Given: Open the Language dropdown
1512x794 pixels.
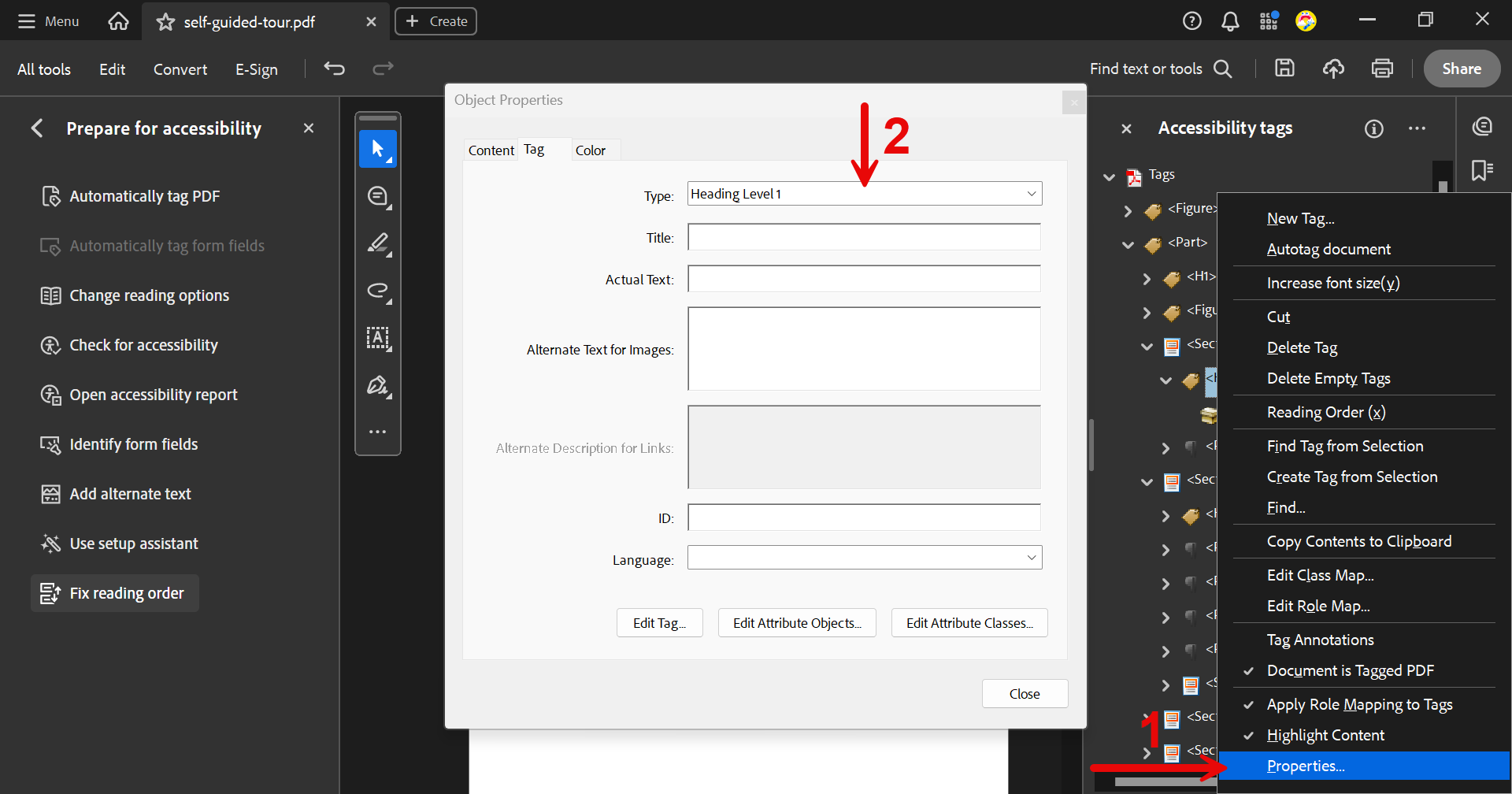Looking at the screenshot, I should (864, 558).
